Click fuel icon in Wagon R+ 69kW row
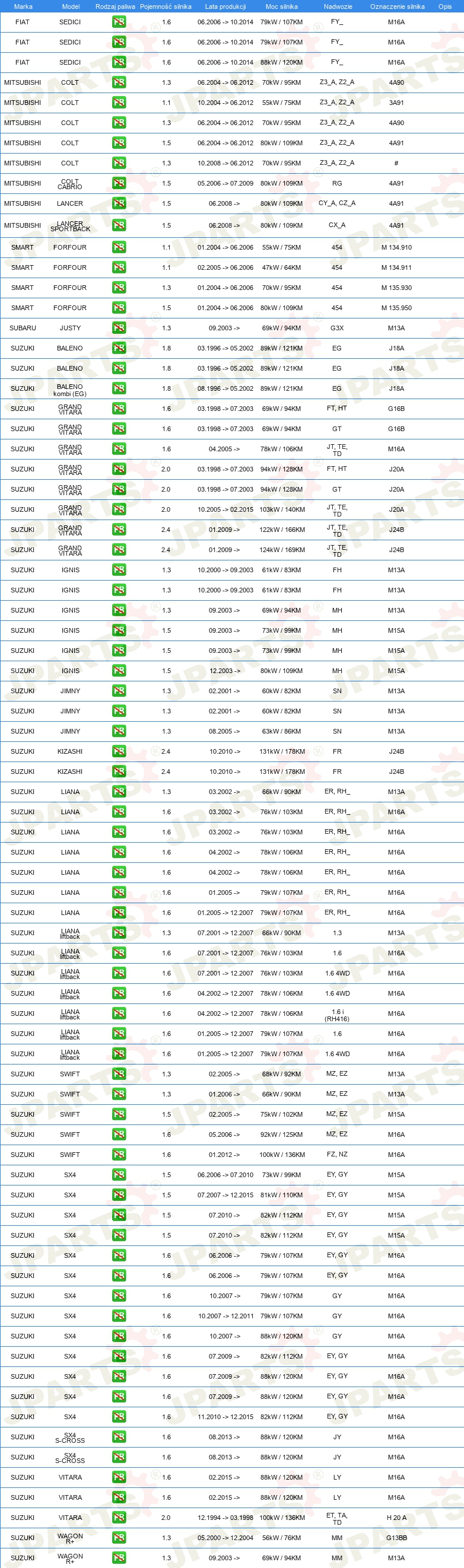The height and width of the screenshot is (1568, 464). pyautogui.click(x=119, y=1558)
